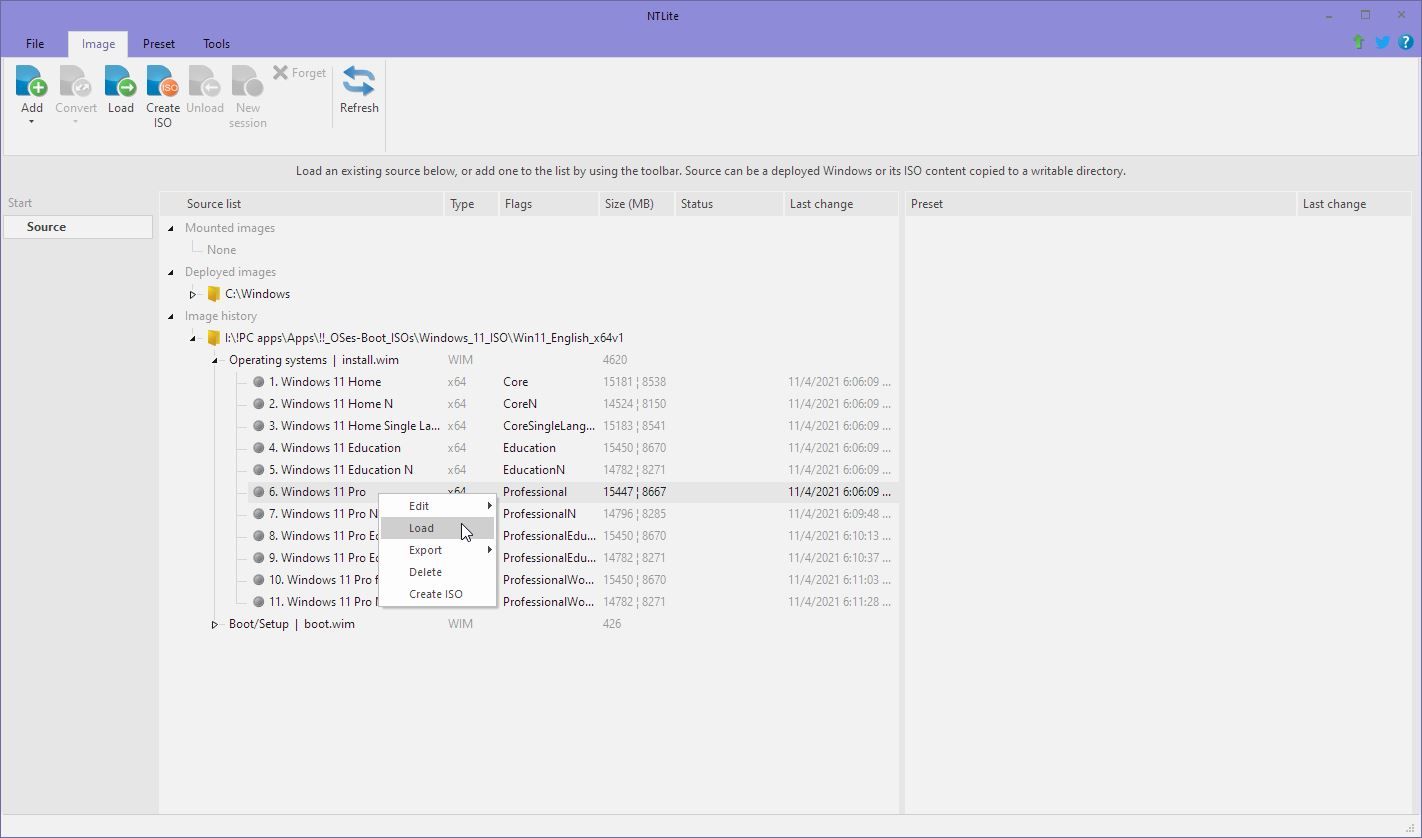Viewport: 1422px width, 838px height.
Task: Sort by Size (MB) column header
Action: (x=637, y=204)
